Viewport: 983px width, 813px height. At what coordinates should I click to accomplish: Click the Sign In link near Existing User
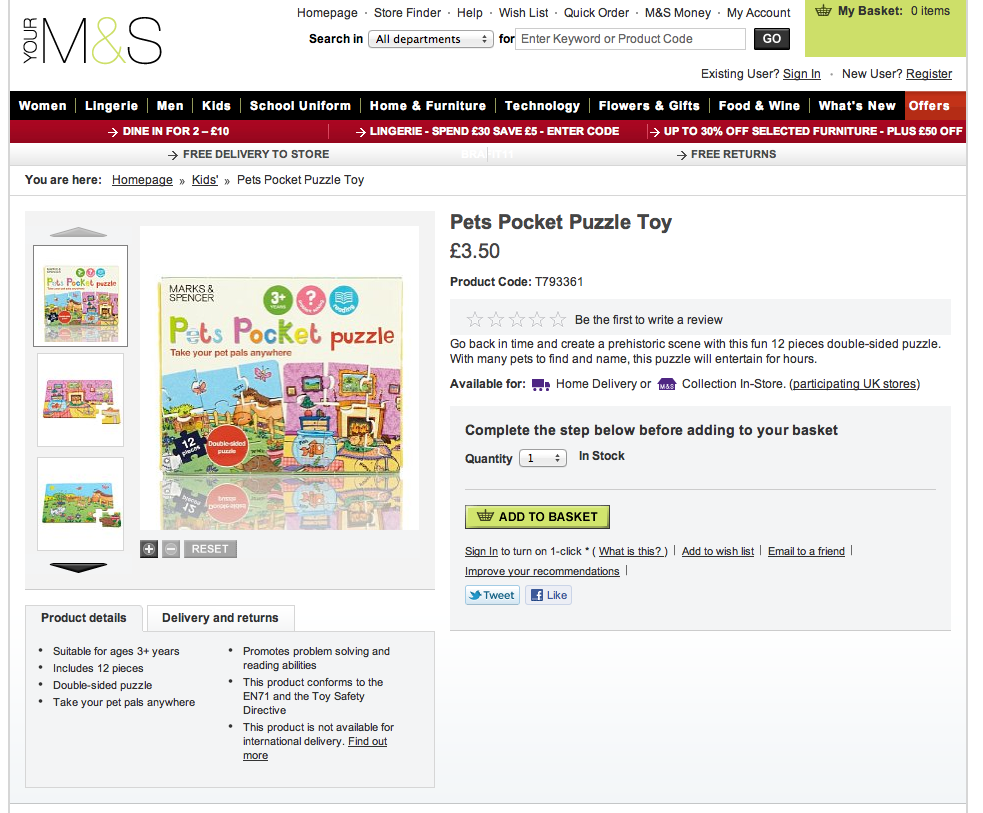802,74
